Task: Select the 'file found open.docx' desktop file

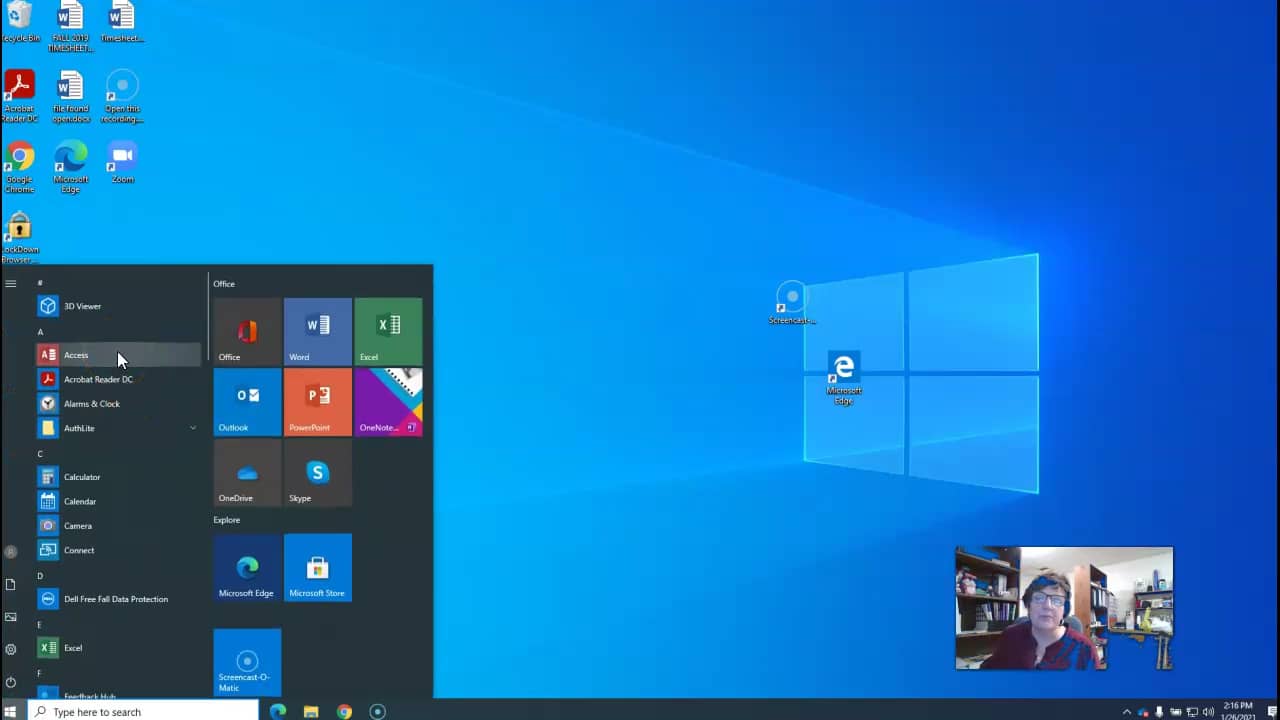Action: (x=71, y=96)
